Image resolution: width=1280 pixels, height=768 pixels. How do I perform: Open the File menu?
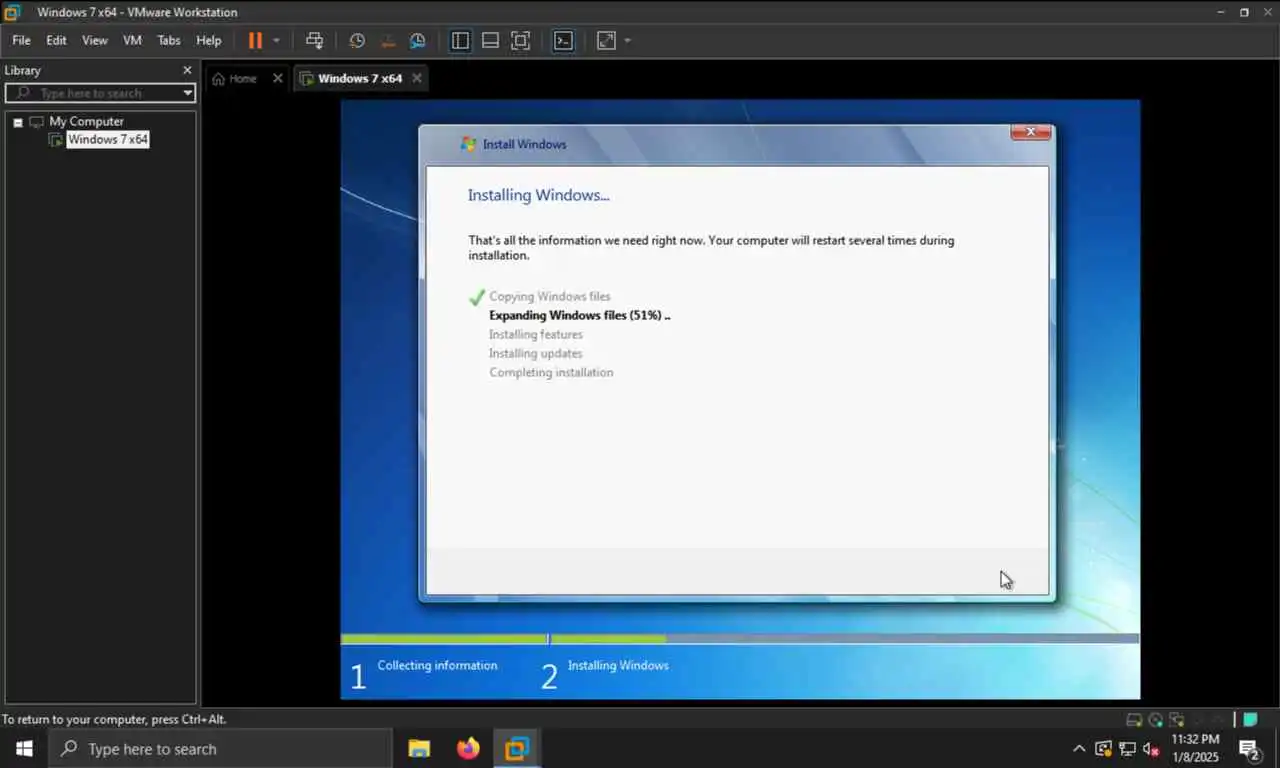pyautogui.click(x=21, y=41)
